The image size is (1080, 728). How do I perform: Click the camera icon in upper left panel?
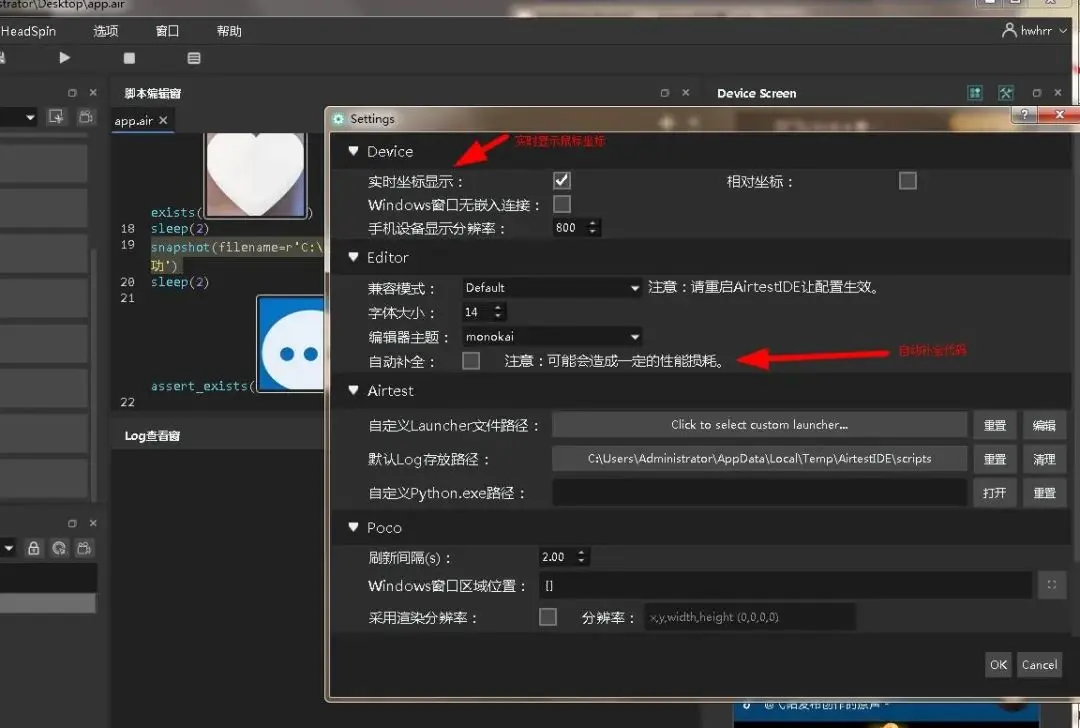pyautogui.click(x=85, y=117)
